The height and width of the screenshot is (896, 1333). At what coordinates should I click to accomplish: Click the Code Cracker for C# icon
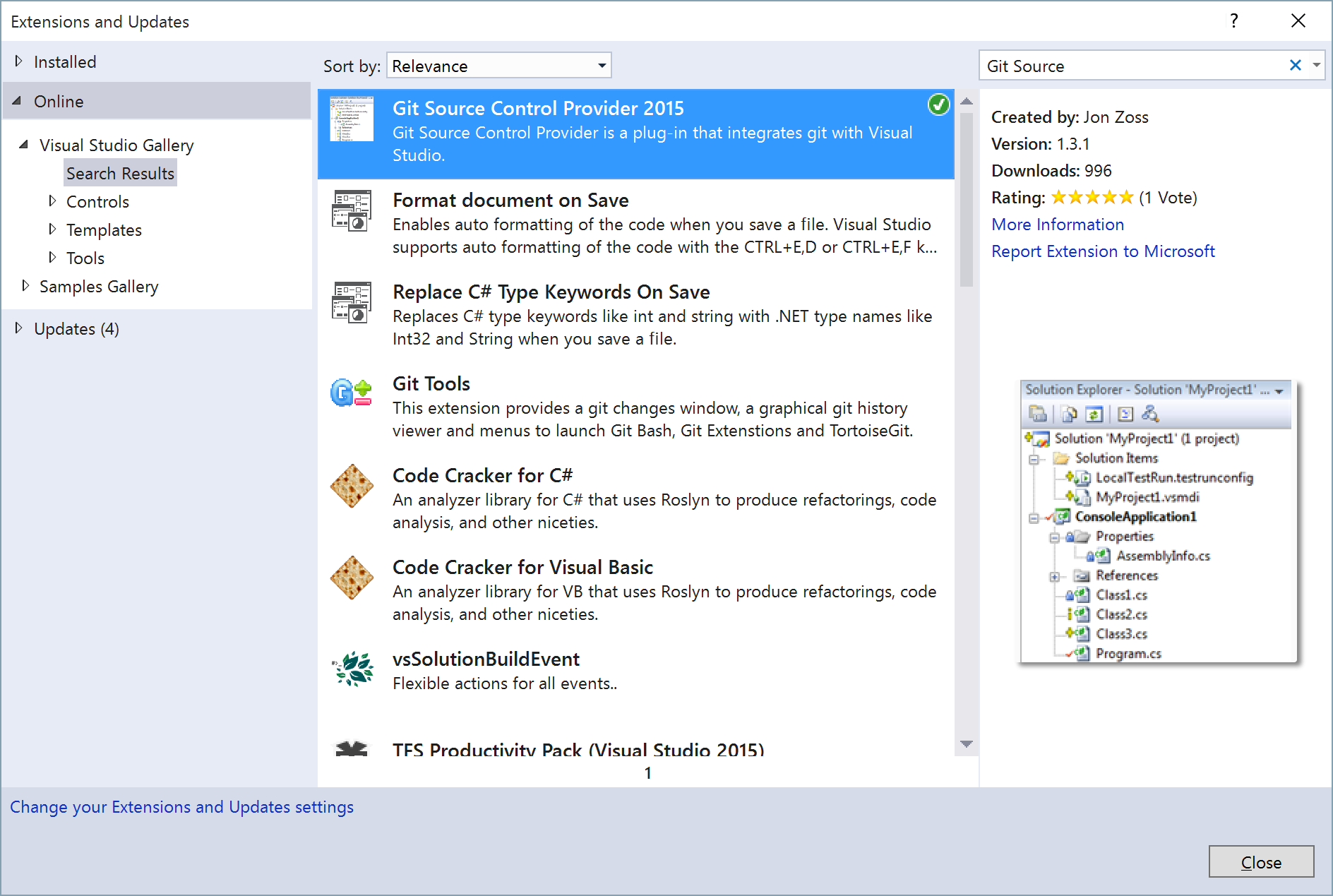tap(352, 486)
